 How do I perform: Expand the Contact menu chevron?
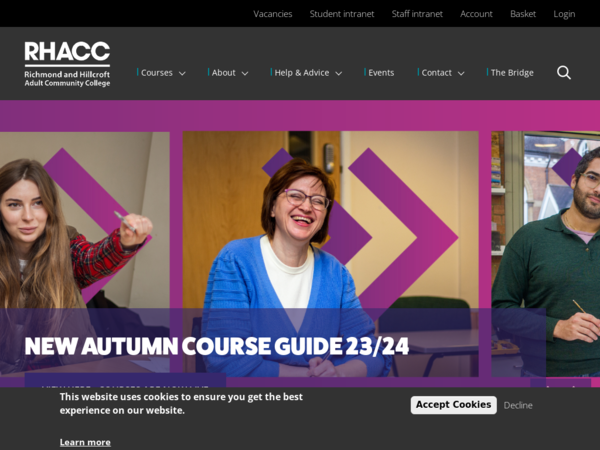click(x=461, y=73)
